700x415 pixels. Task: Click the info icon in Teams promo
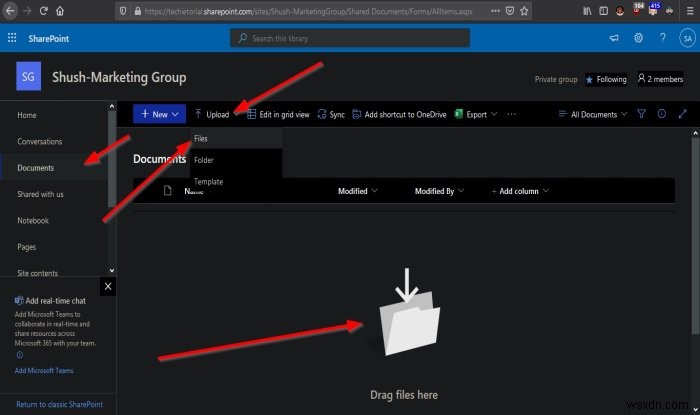point(20,355)
